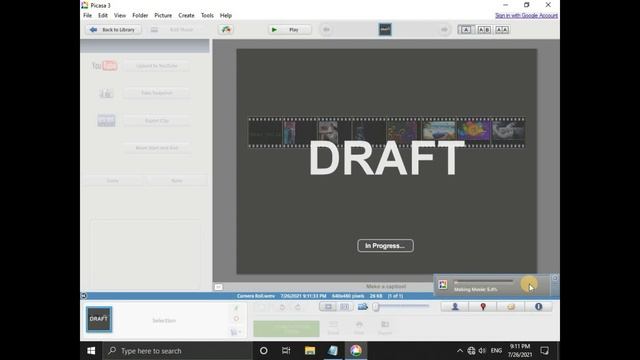Open the View menu

coord(120,16)
